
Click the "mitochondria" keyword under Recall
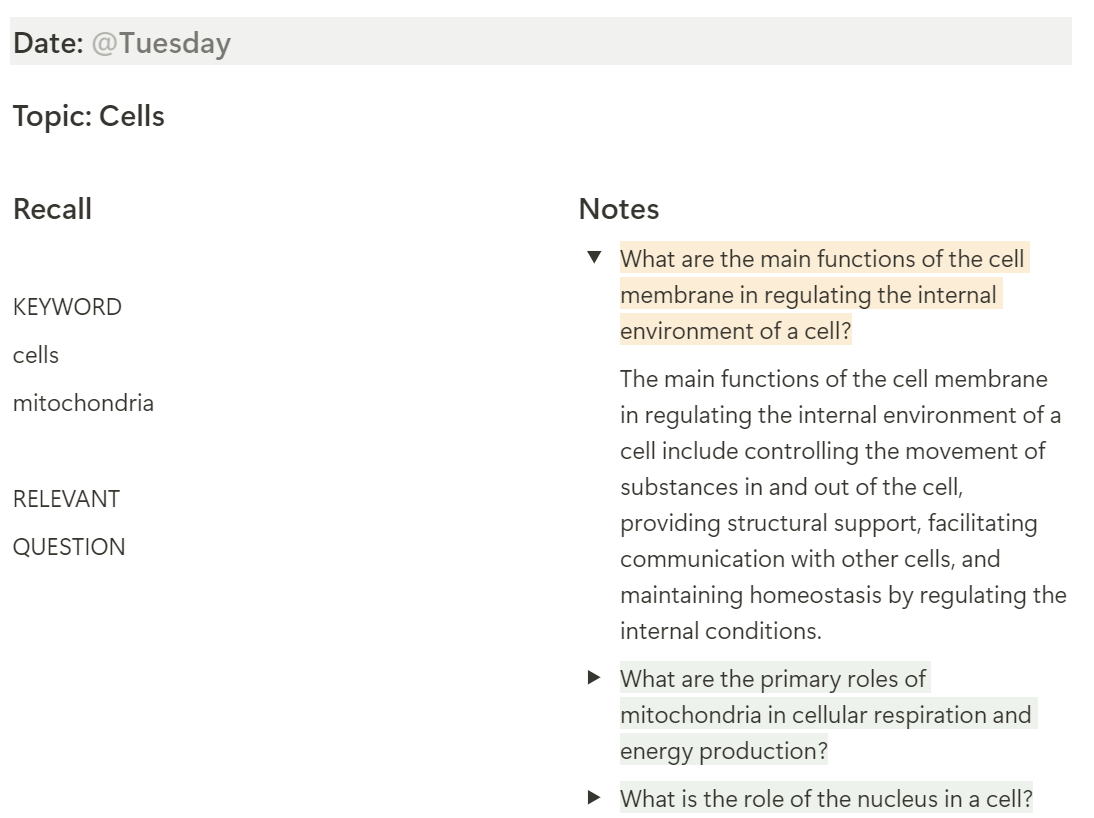click(83, 403)
